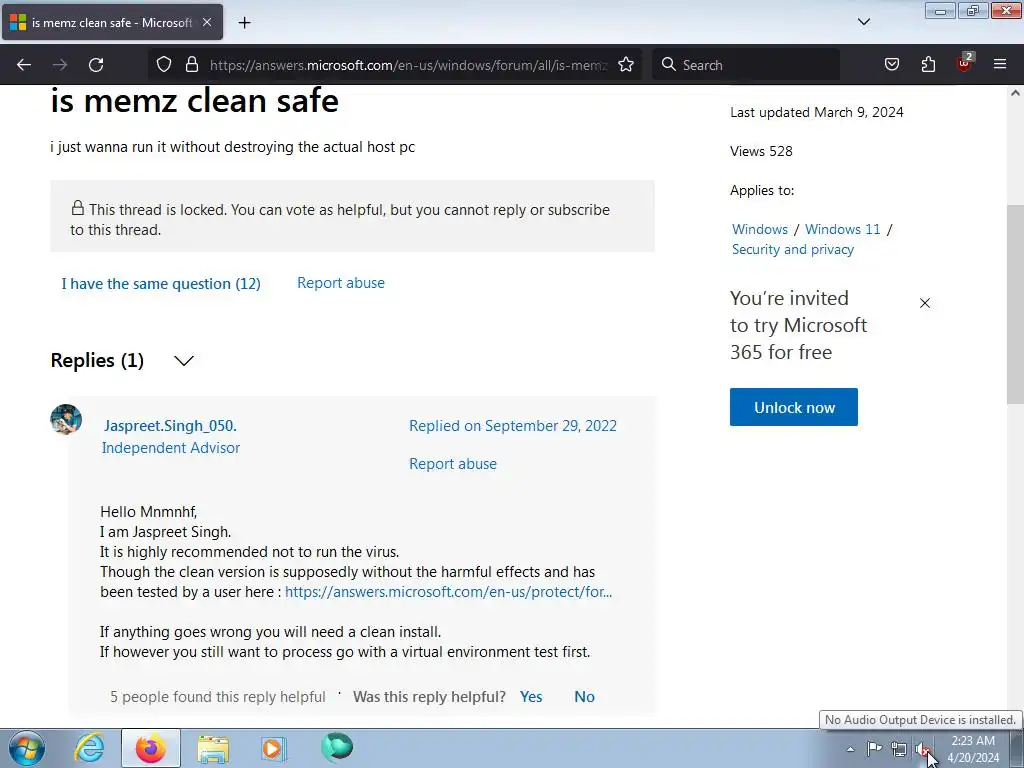Select the 'is memz clean safe' tab
The width and height of the screenshot is (1024, 768).
(x=112, y=22)
